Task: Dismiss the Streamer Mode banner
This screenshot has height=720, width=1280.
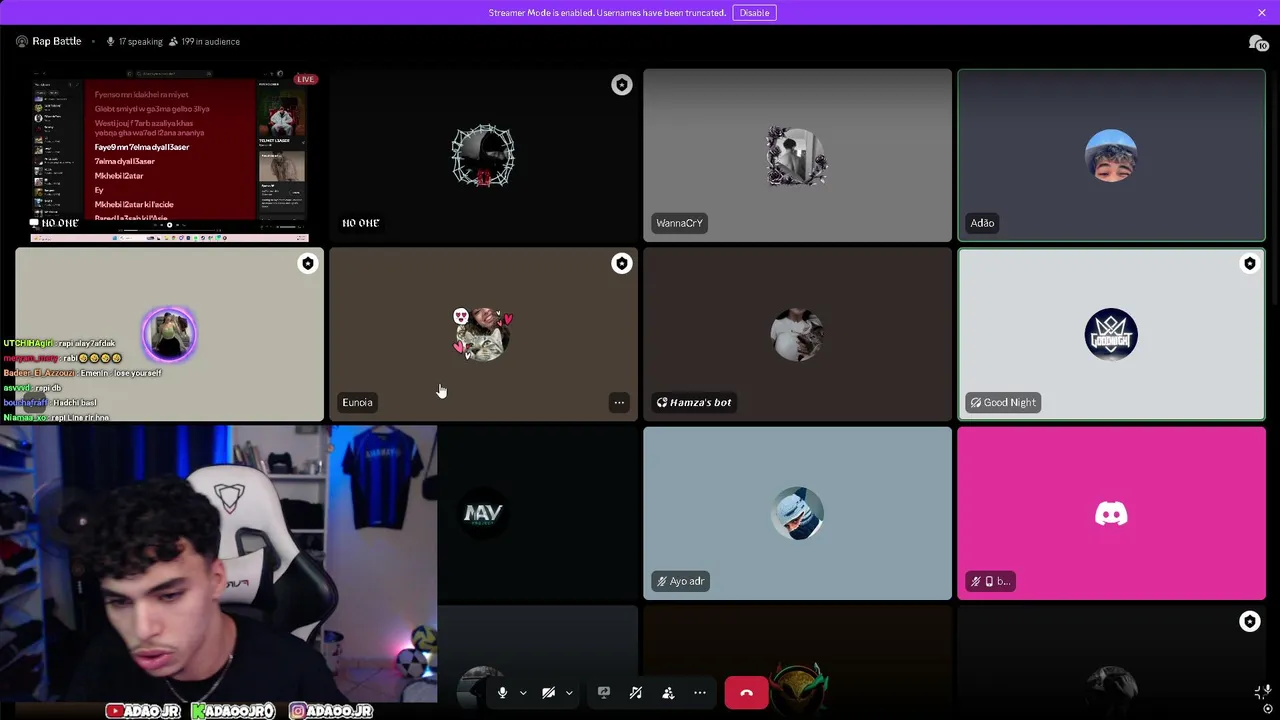Action: (1262, 13)
